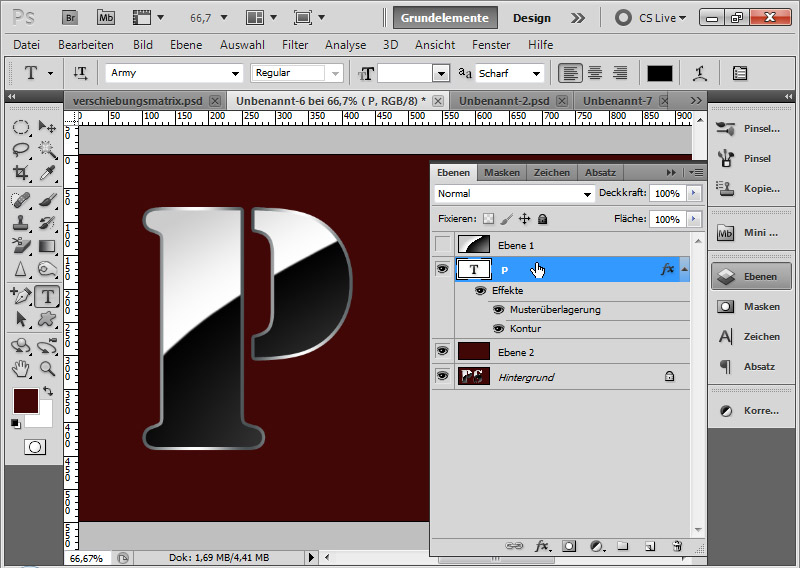Image resolution: width=800 pixels, height=568 pixels.
Task: Pick the Crop tool in toolbox
Action: click(21, 172)
